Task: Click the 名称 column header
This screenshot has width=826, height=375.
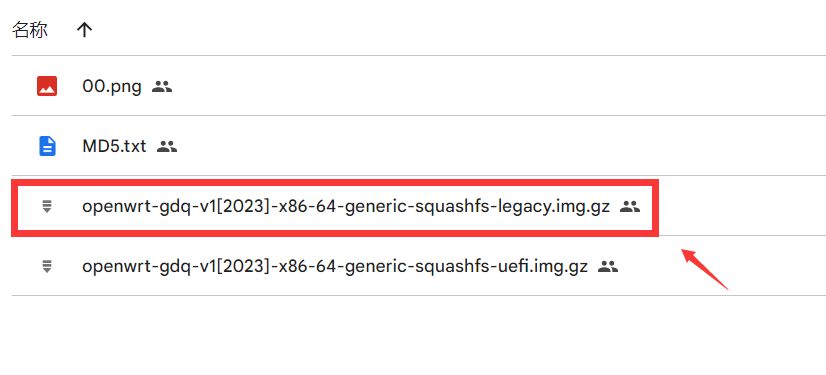Action: pos(30,30)
